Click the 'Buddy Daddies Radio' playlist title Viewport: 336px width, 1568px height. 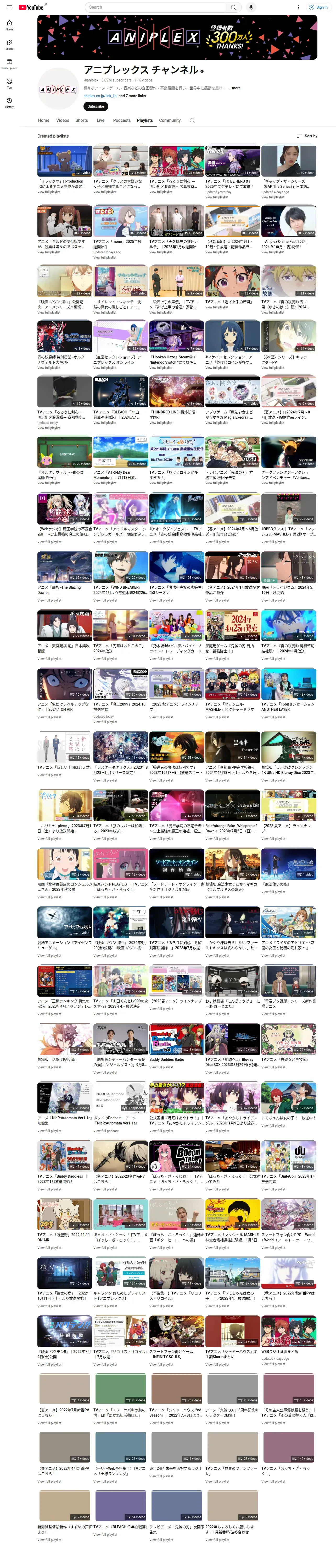(x=166, y=1059)
